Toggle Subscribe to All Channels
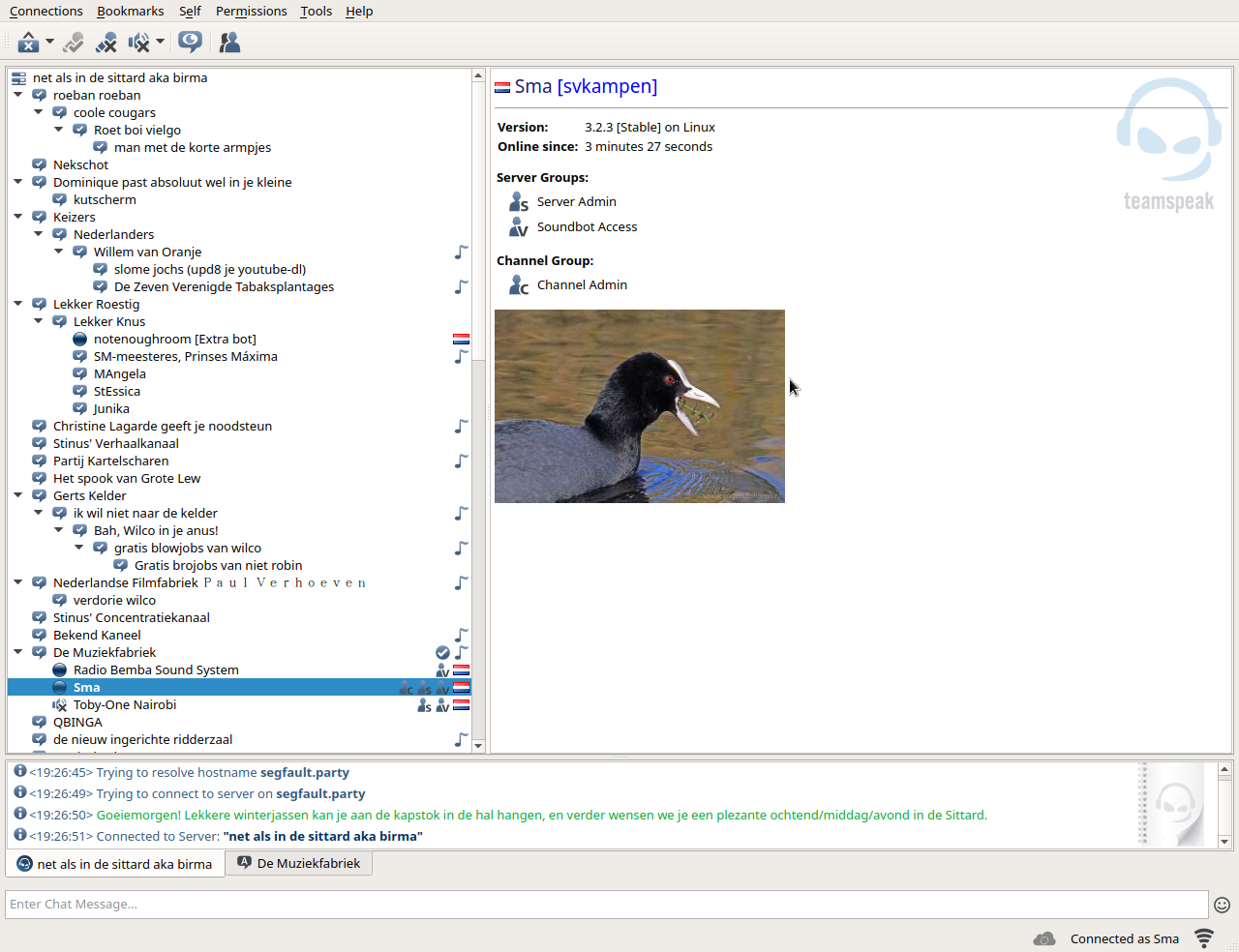The height and width of the screenshot is (952, 1239). point(191,43)
